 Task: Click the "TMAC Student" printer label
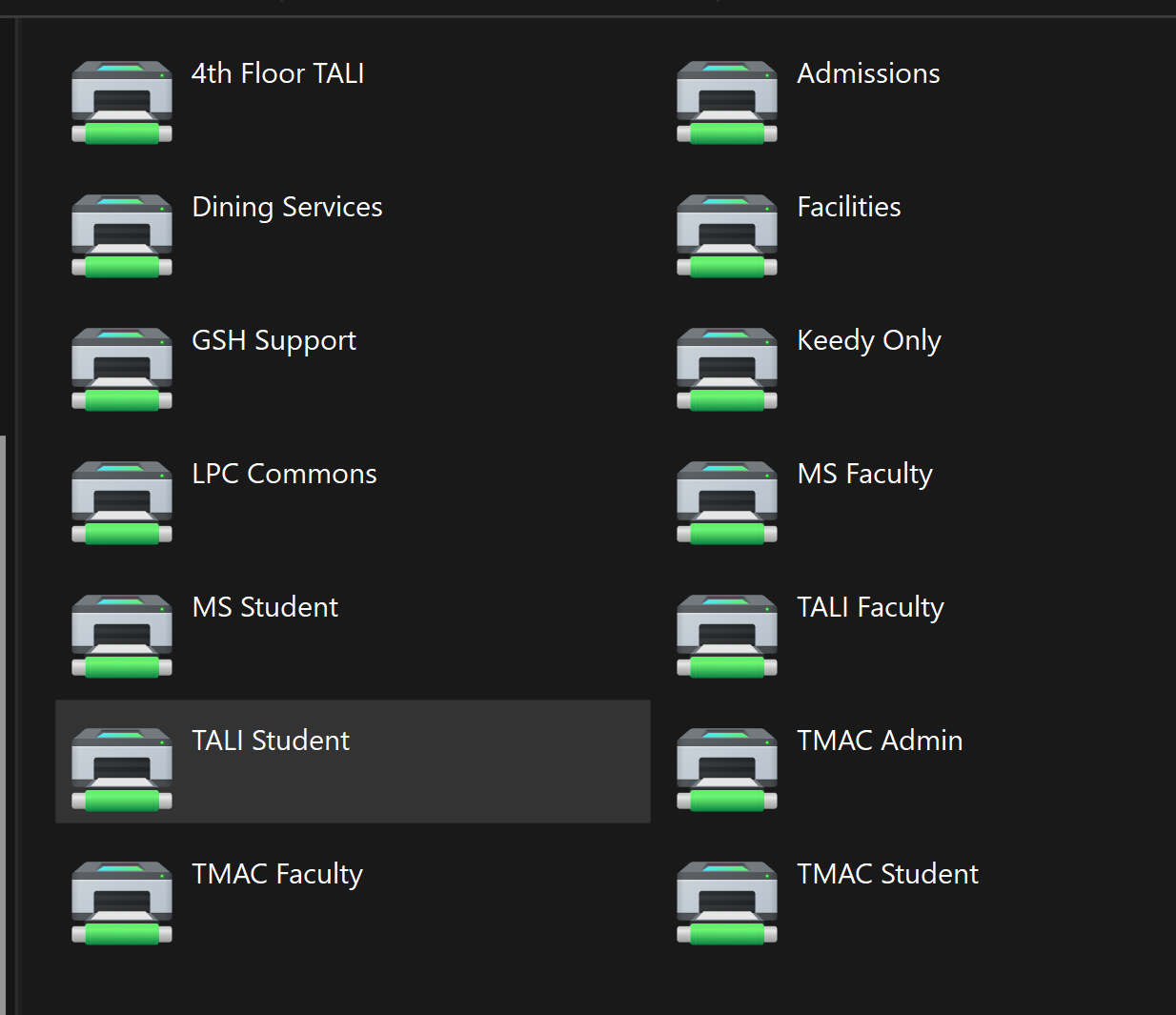click(x=887, y=874)
